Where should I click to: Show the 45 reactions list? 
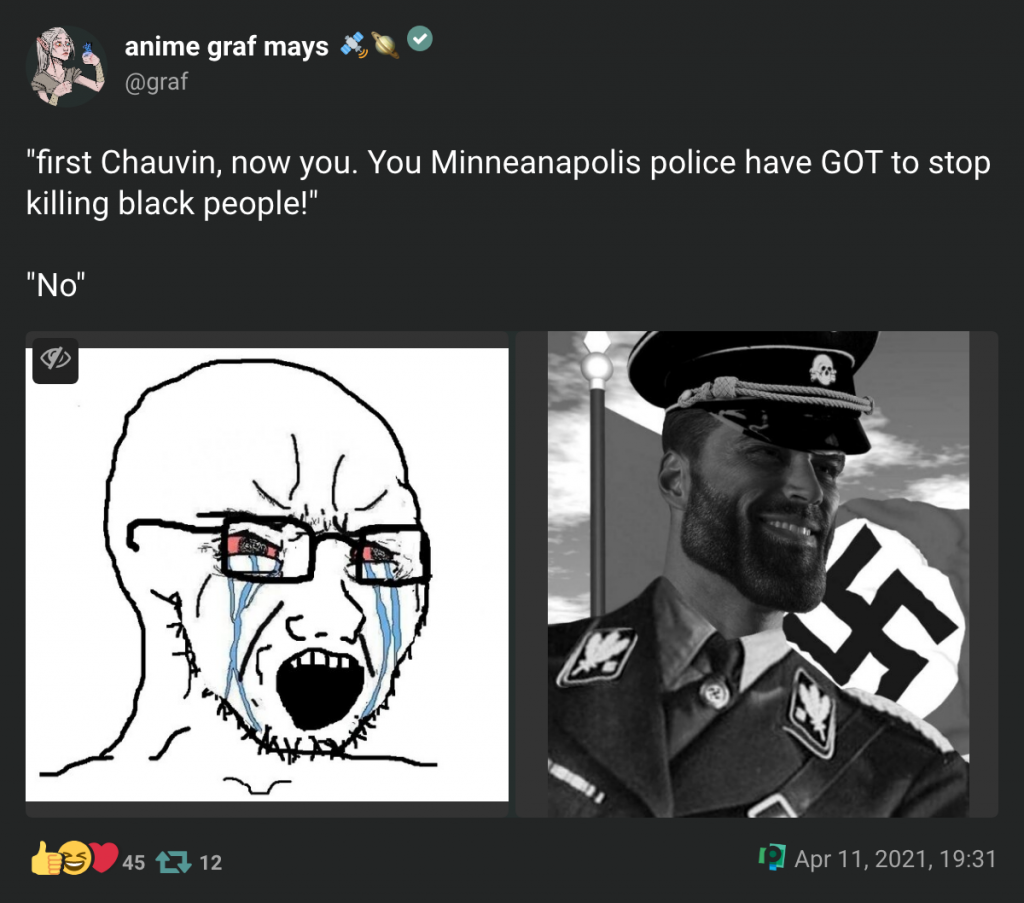click(133, 863)
